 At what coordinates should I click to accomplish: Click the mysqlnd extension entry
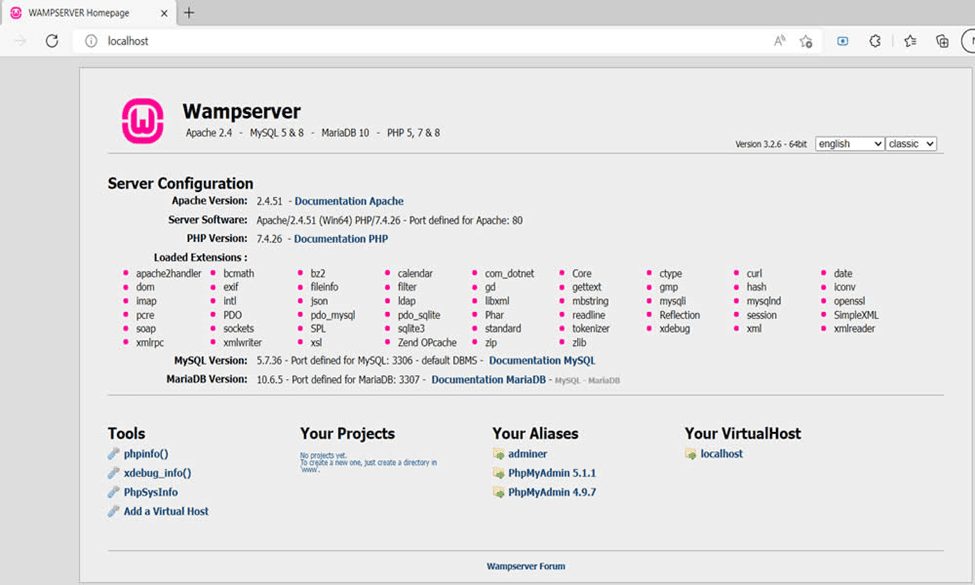[764, 301]
